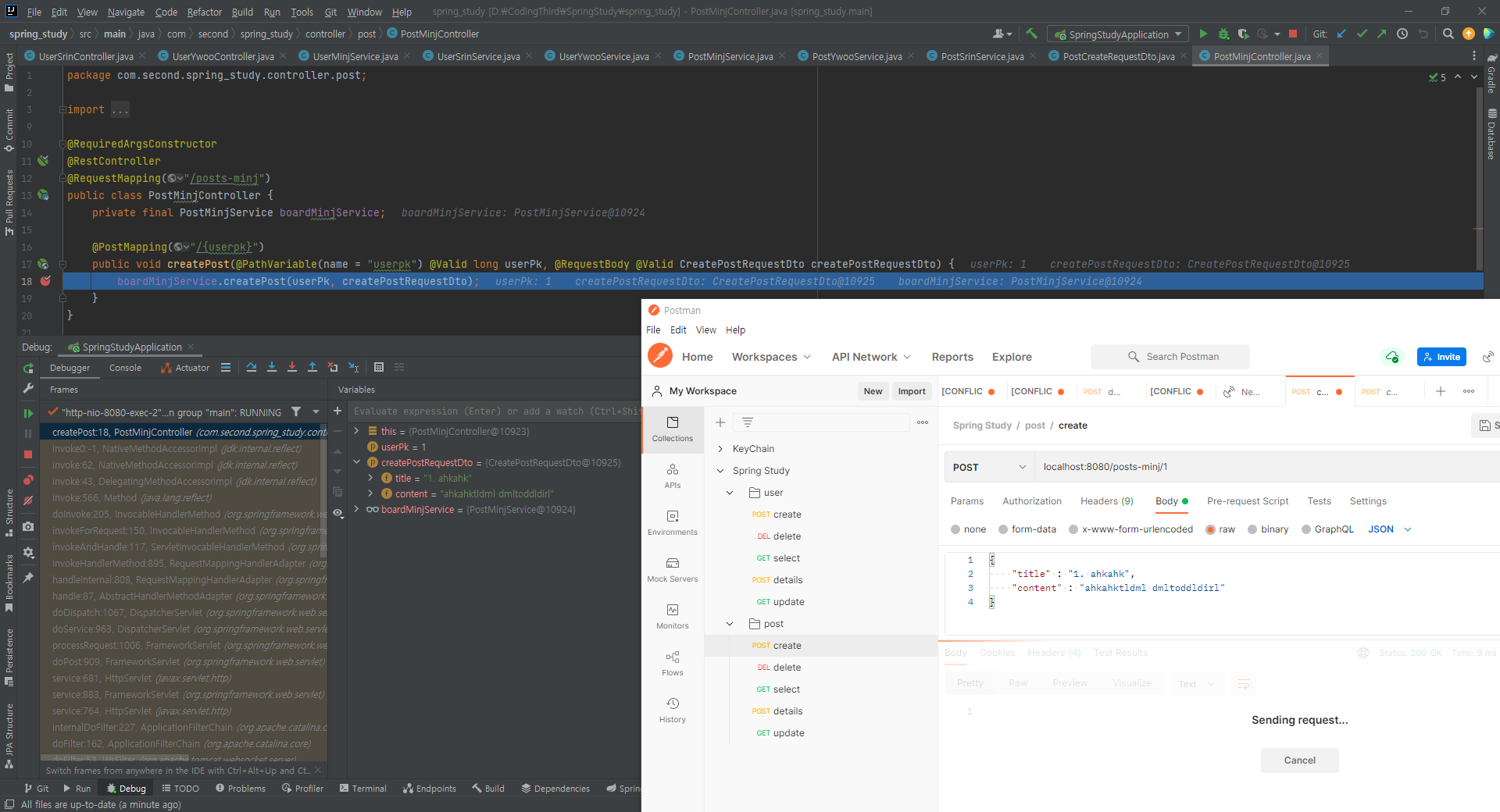Click the Postman request URL field

1266,467
